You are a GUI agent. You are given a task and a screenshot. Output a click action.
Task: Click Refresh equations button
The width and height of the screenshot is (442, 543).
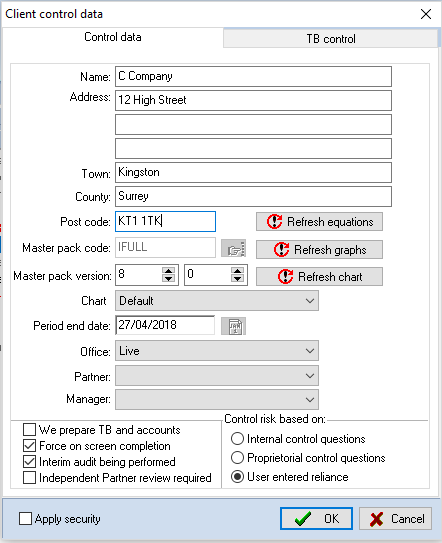pyautogui.click(x=319, y=222)
